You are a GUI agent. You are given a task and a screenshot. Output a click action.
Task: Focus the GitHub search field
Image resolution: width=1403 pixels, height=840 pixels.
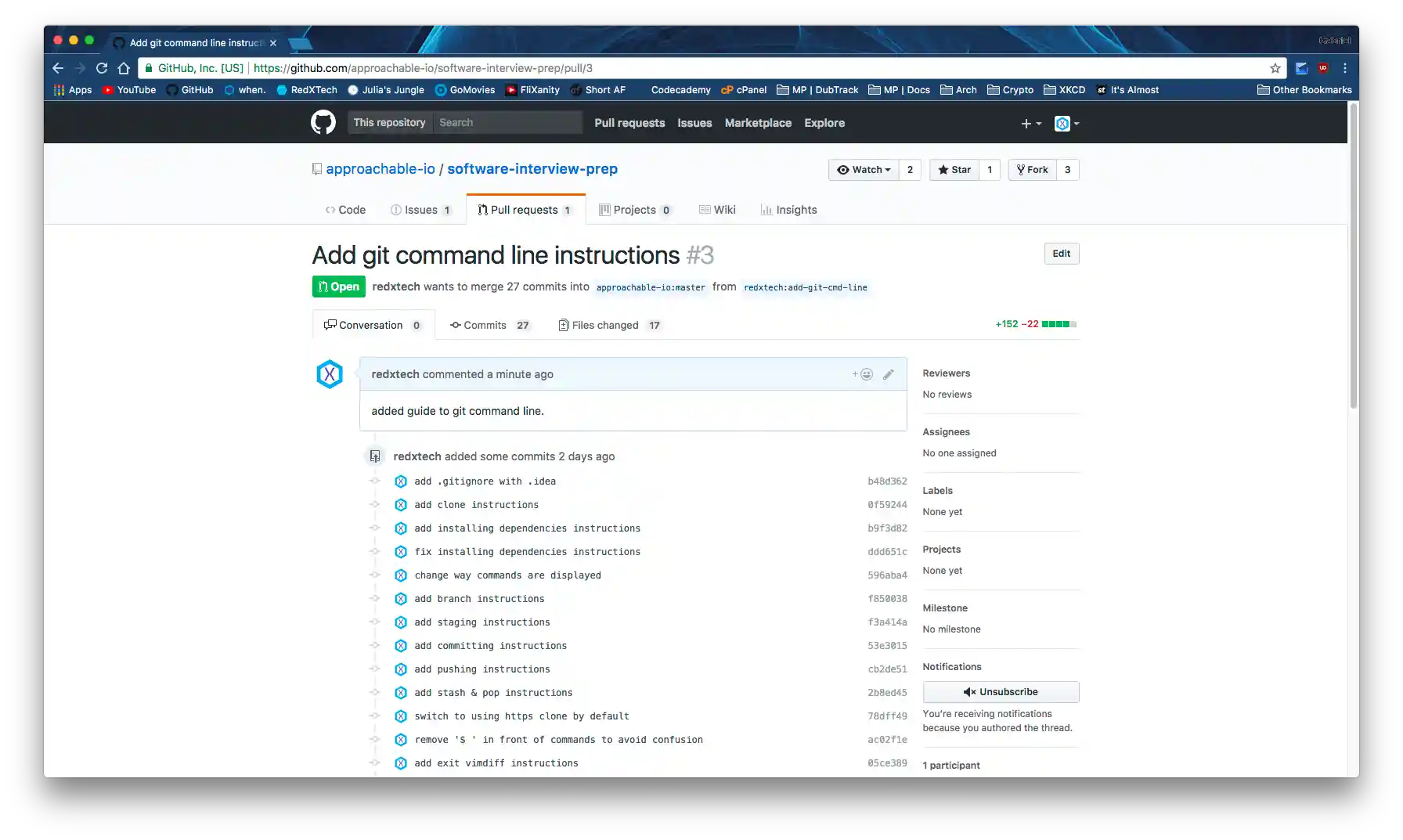[x=507, y=123]
